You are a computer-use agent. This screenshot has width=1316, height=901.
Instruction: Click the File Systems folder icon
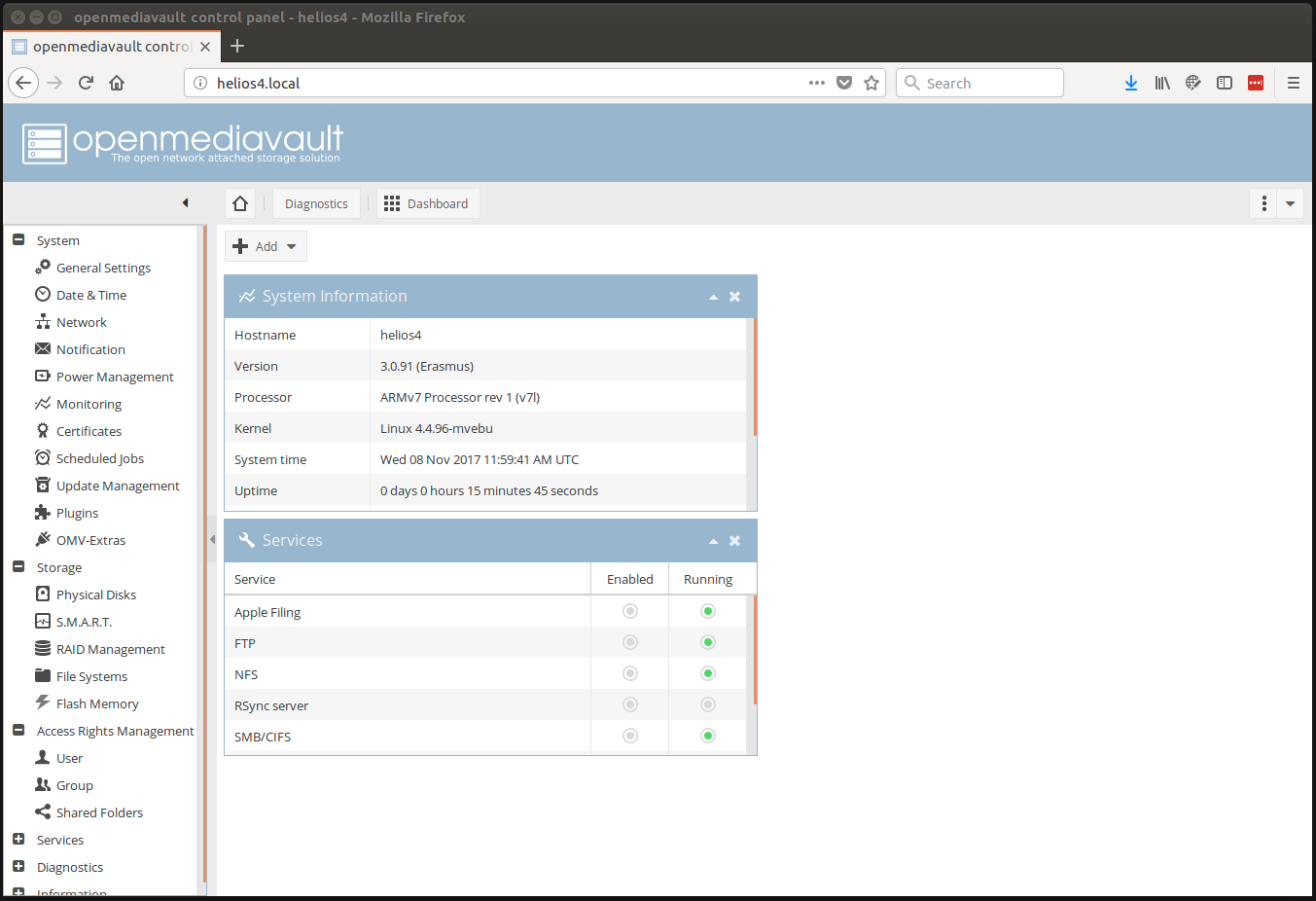point(43,675)
